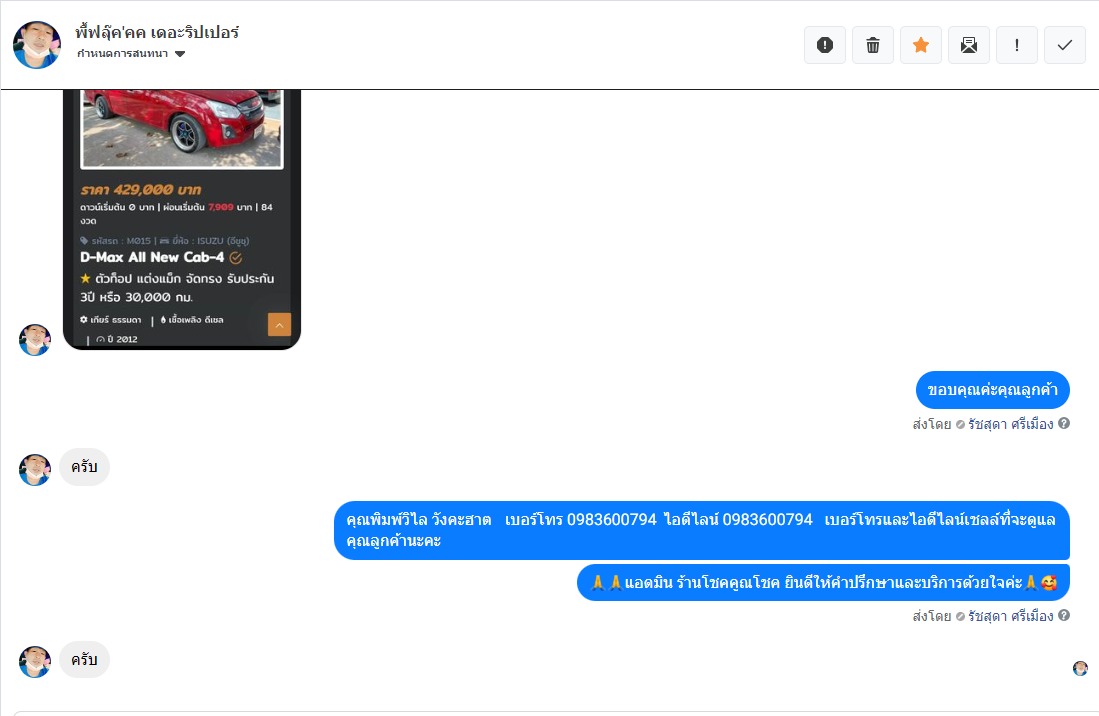Click help icon beside the lower sender name

[x=1064, y=615]
